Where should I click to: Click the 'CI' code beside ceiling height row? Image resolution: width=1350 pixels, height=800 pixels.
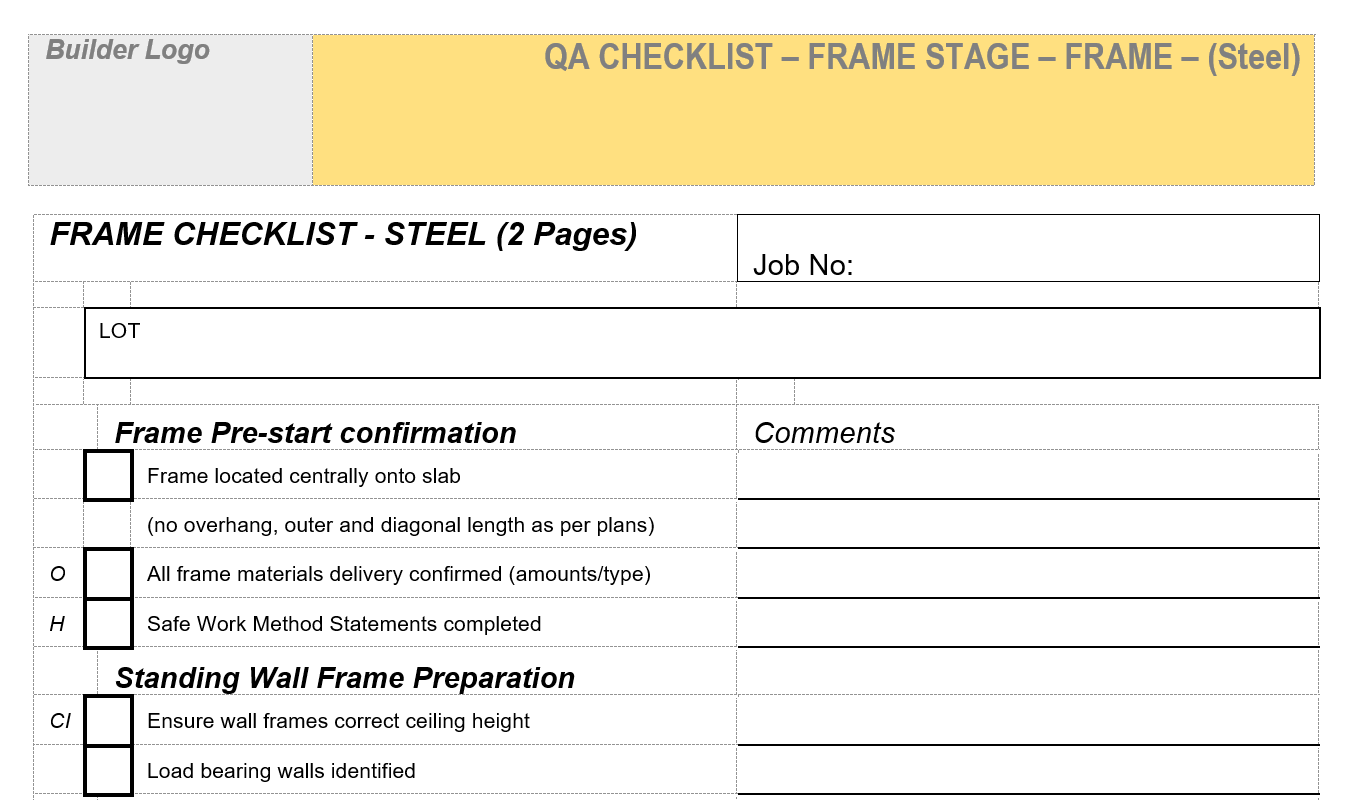coord(60,721)
